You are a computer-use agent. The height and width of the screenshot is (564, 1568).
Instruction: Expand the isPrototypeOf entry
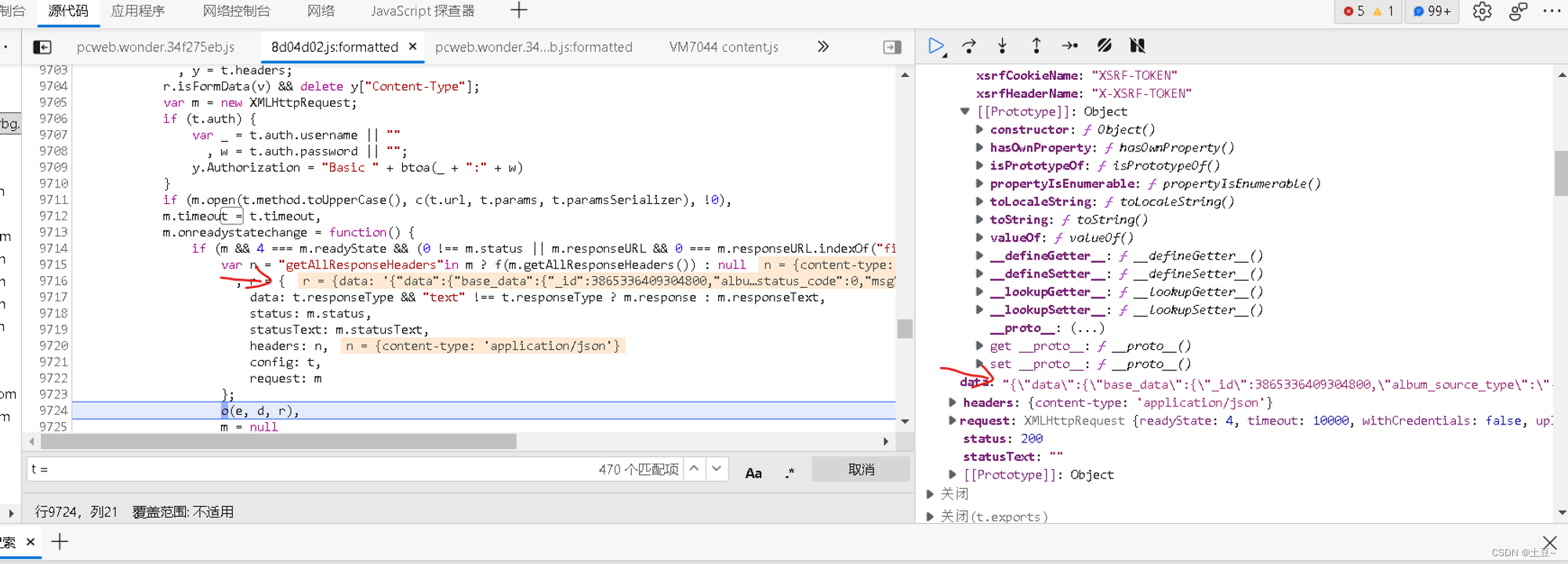[979, 166]
